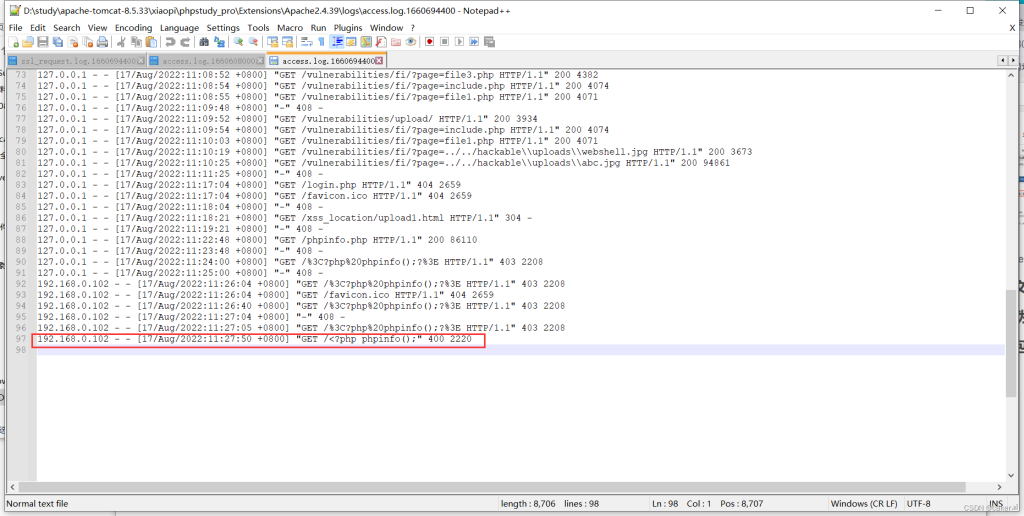
Task: Open the Plugins menu
Action: [x=348, y=28]
